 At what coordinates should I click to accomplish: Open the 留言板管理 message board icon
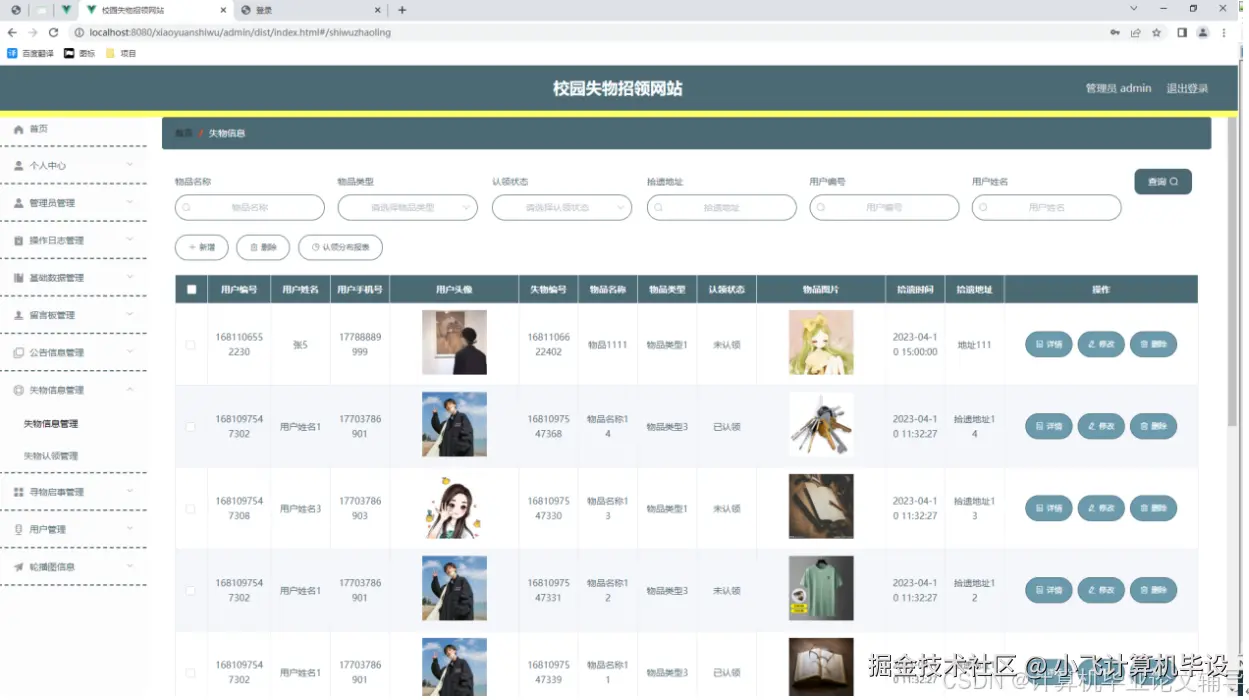[18, 315]
